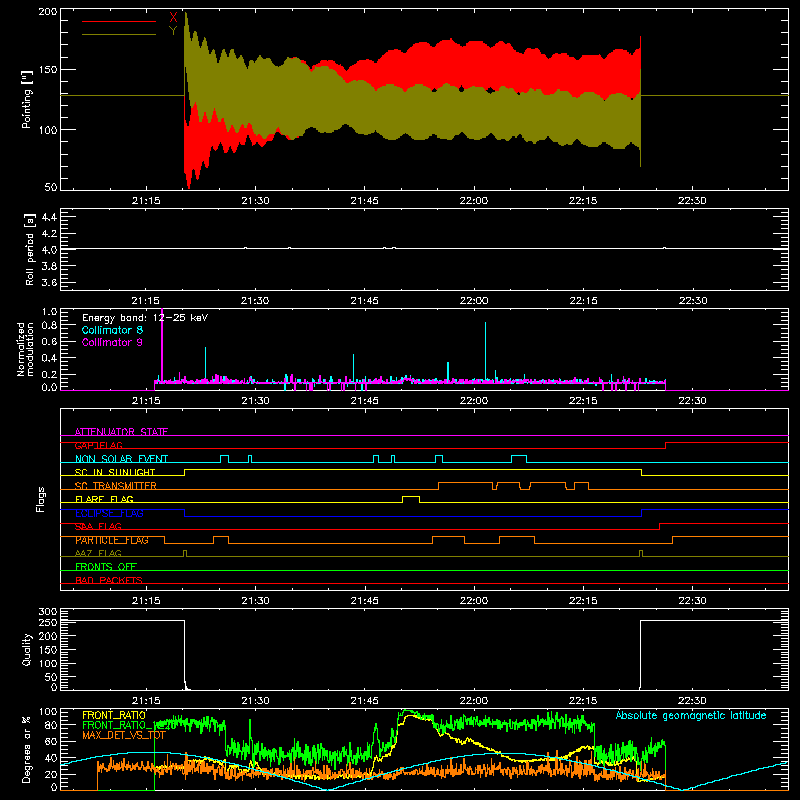
Task: Click the 4.0 value on Roll period axis
Action: click(x=49, y=249)
